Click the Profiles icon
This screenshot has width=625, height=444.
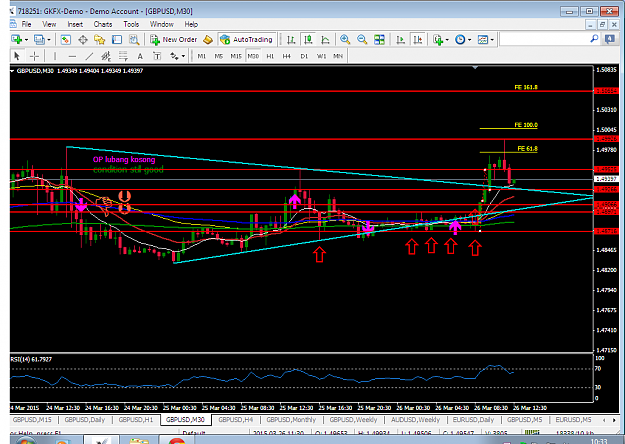(39, 39)
